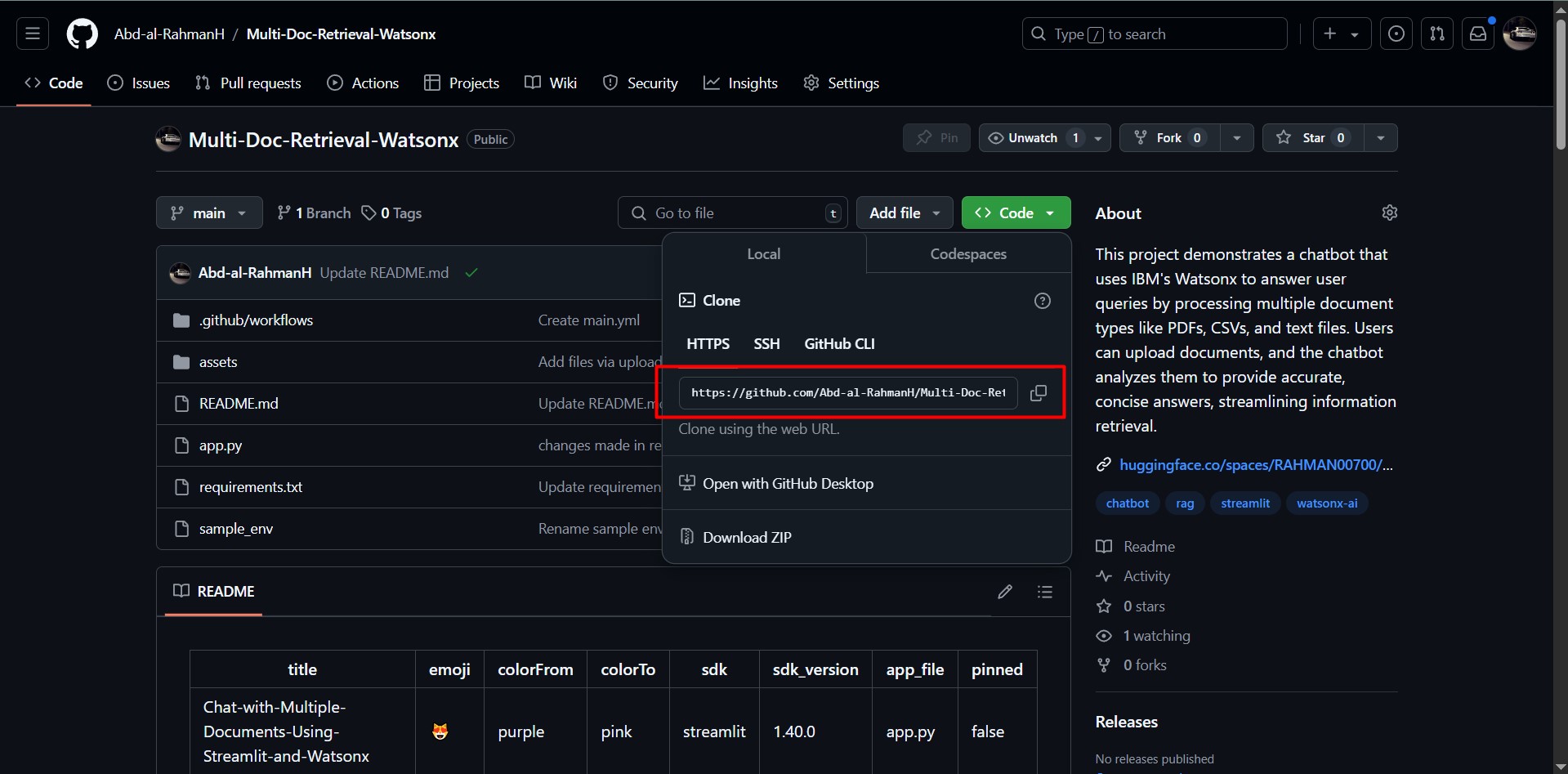The width and height of the screenshot is (1568, 774).
Task: Select the HTTPS clone option
Action: (x=708, y=343)
